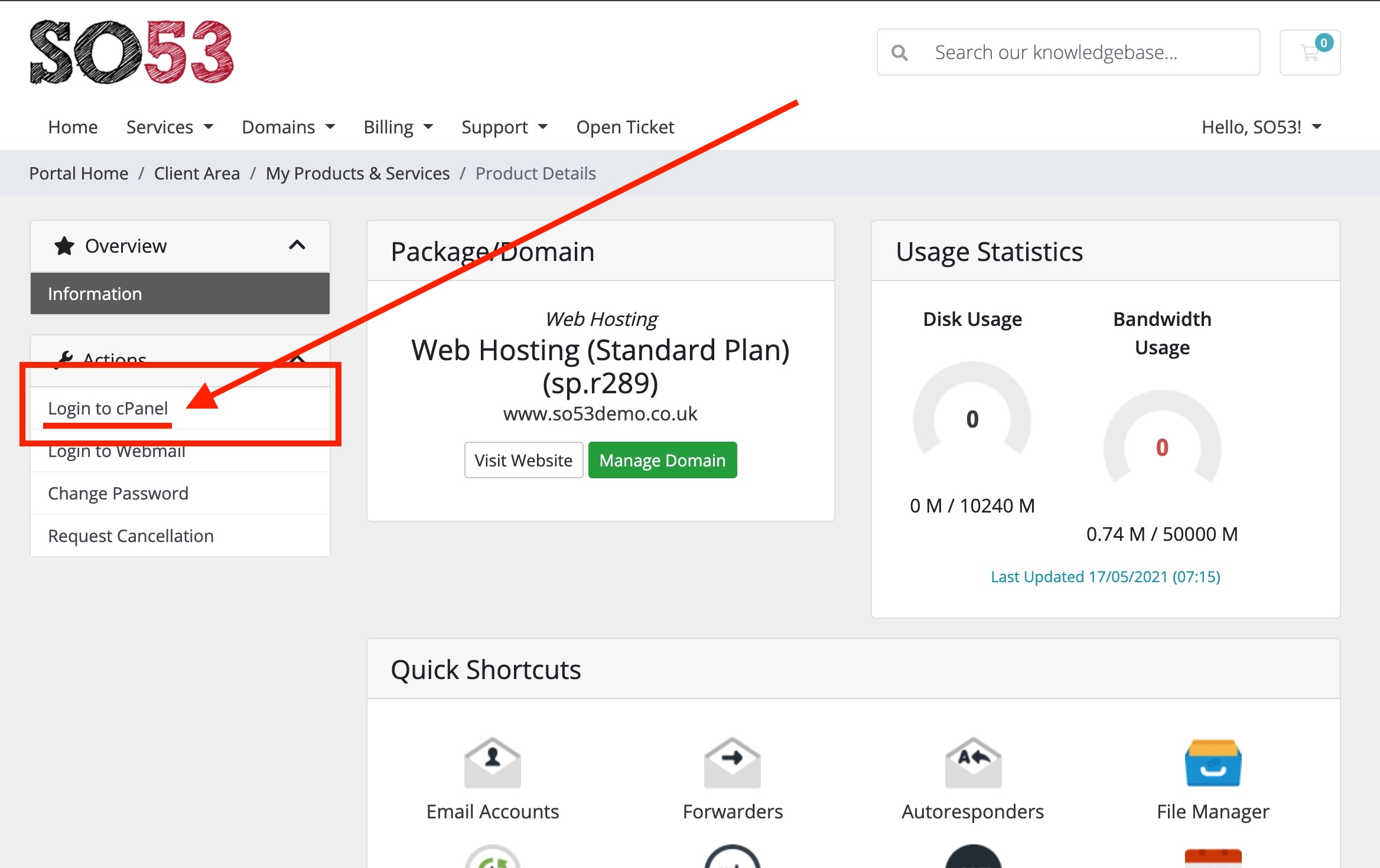
Task: Click Forwarders label text
Action: coord(733,811)
